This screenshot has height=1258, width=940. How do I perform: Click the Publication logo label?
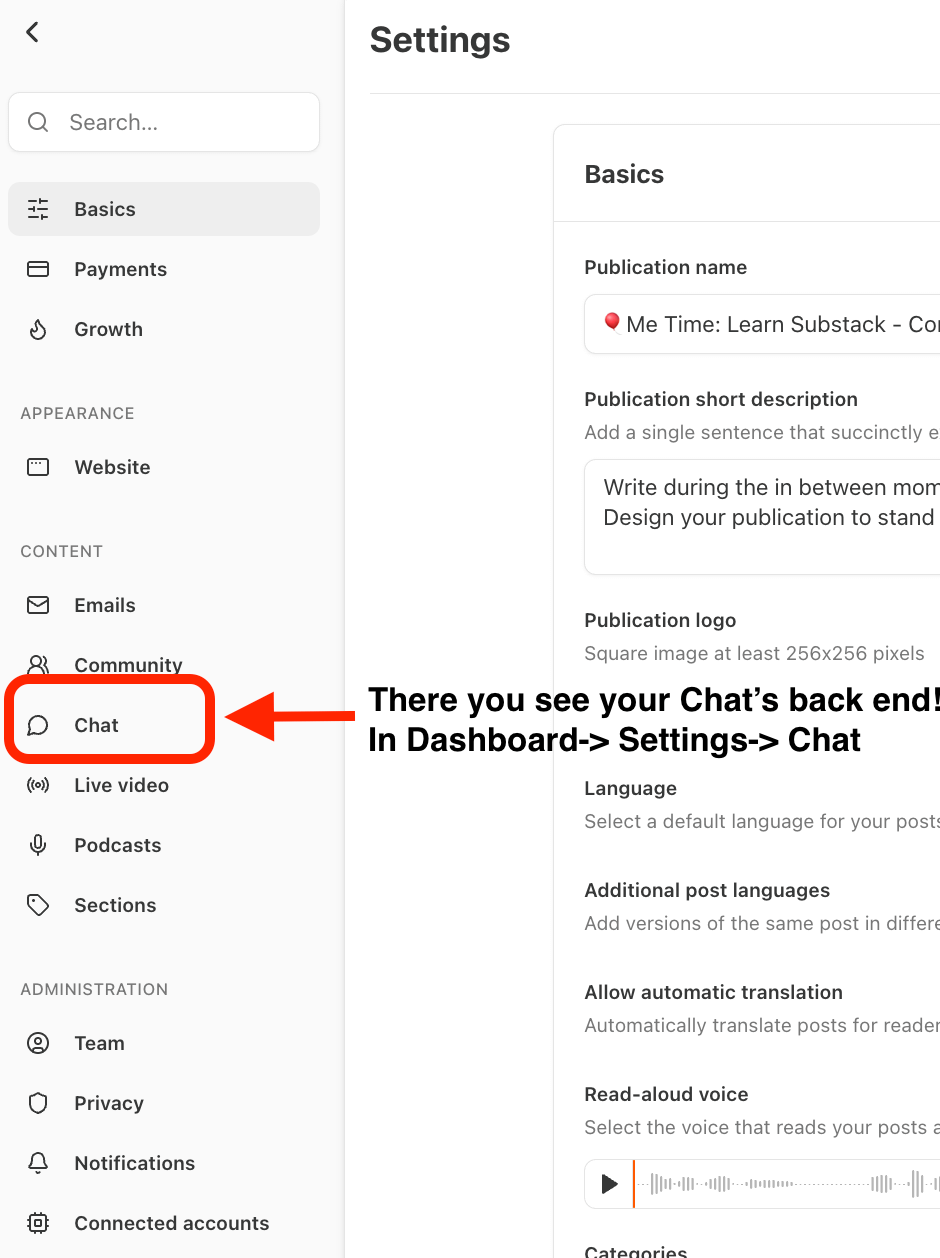[660, 620]
